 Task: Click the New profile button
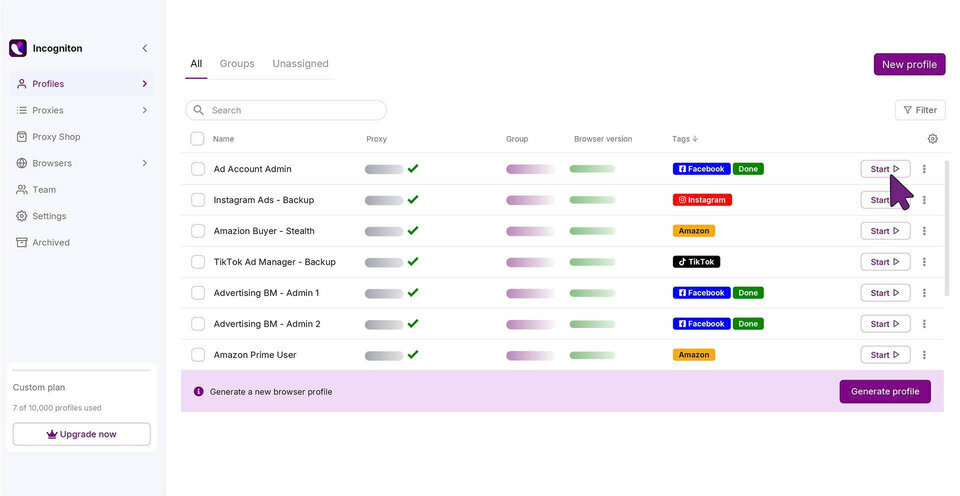[x=909, y=64]
